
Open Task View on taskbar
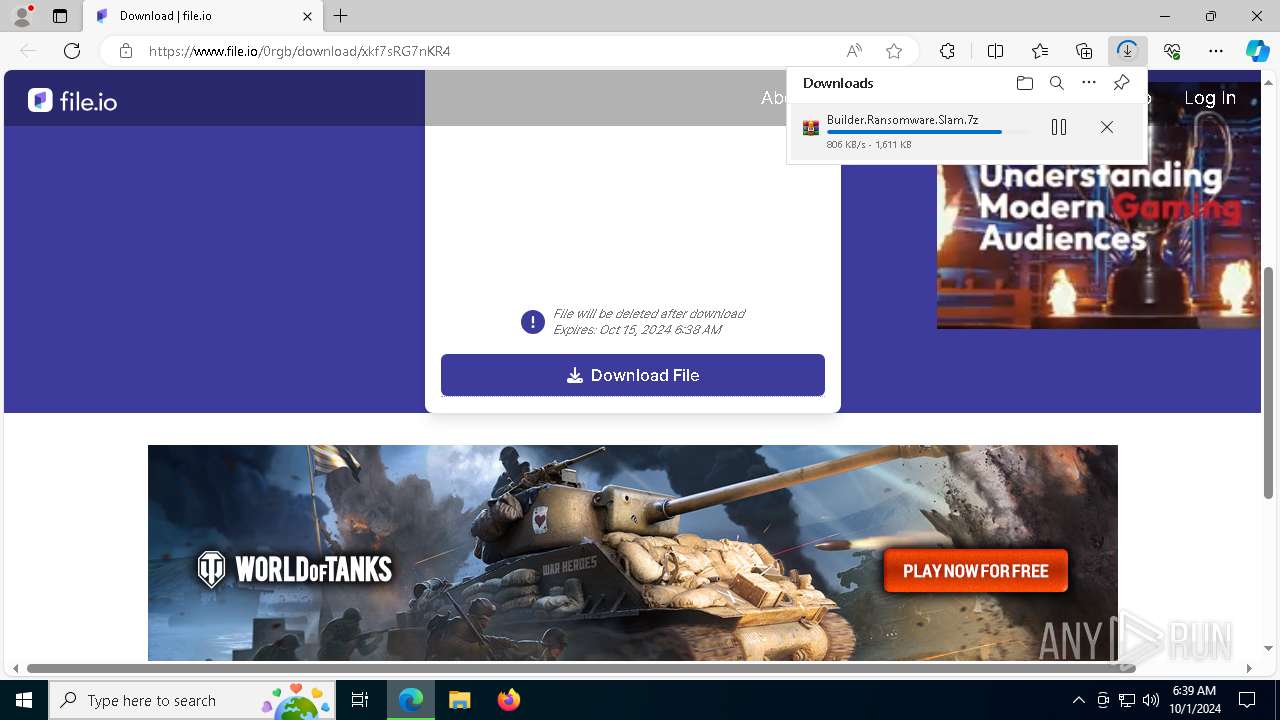click(360, 700)
